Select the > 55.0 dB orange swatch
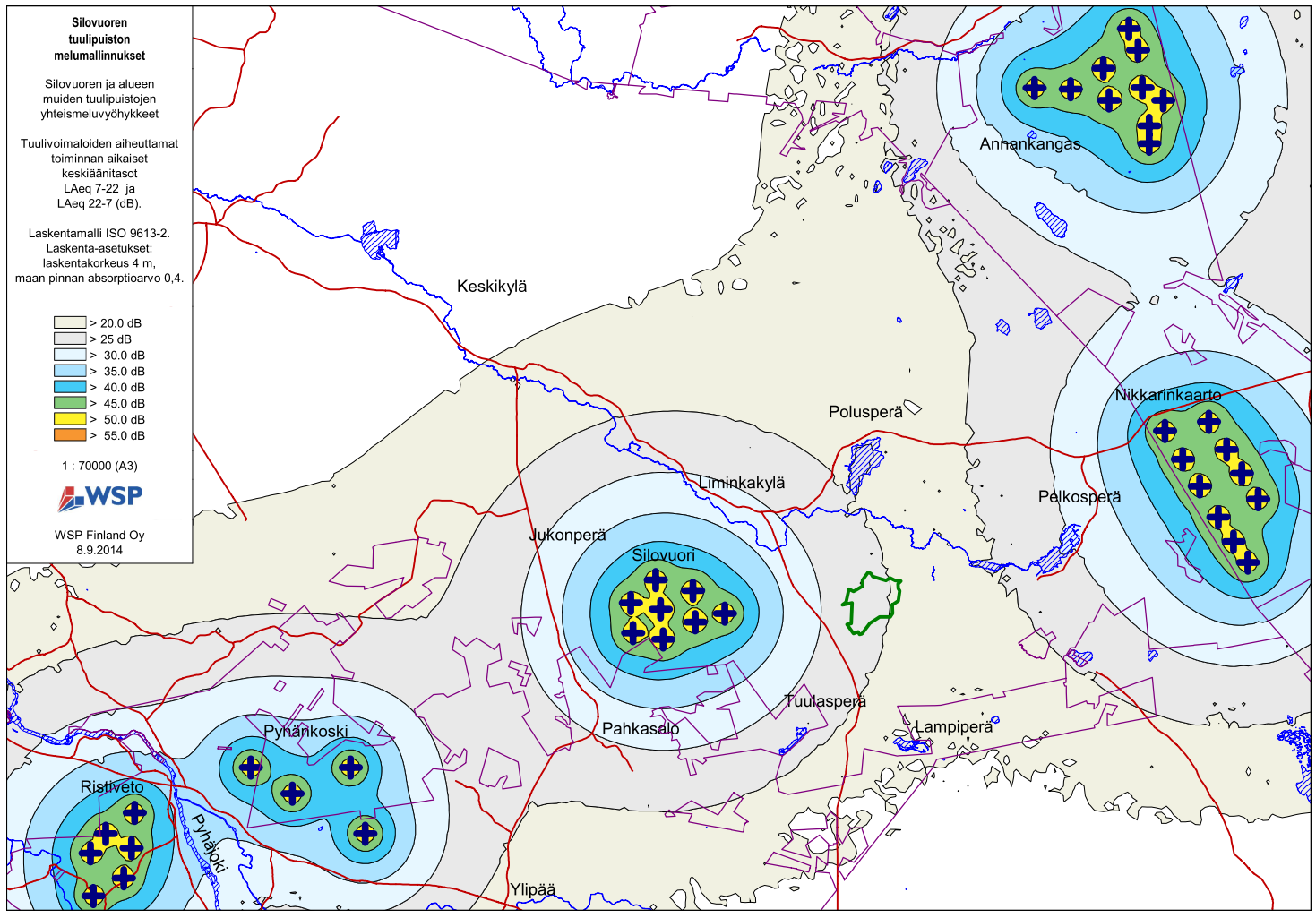1316x918 pixels. (x=70, y=435)
